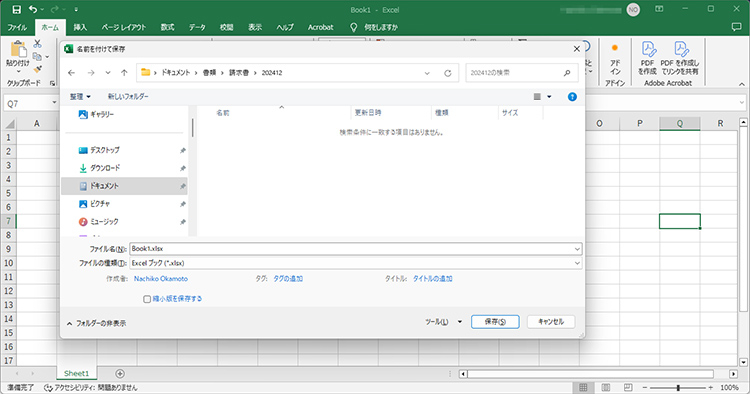Viewport: 750px width, 394px height.
Task: Switch to the Data tab
Action: coord(197,27)
